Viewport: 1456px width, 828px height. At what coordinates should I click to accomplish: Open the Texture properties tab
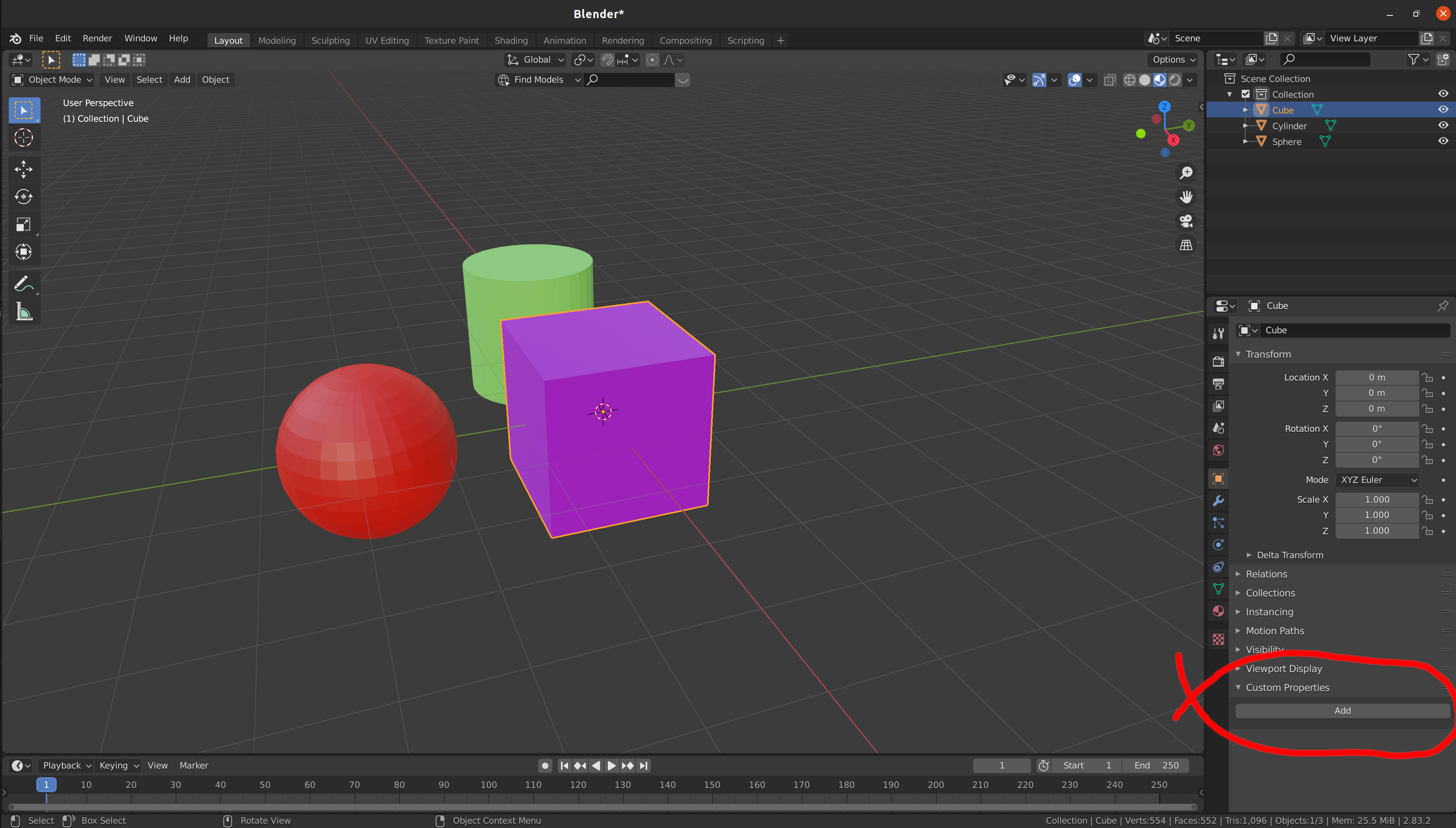coord(1218,640)
